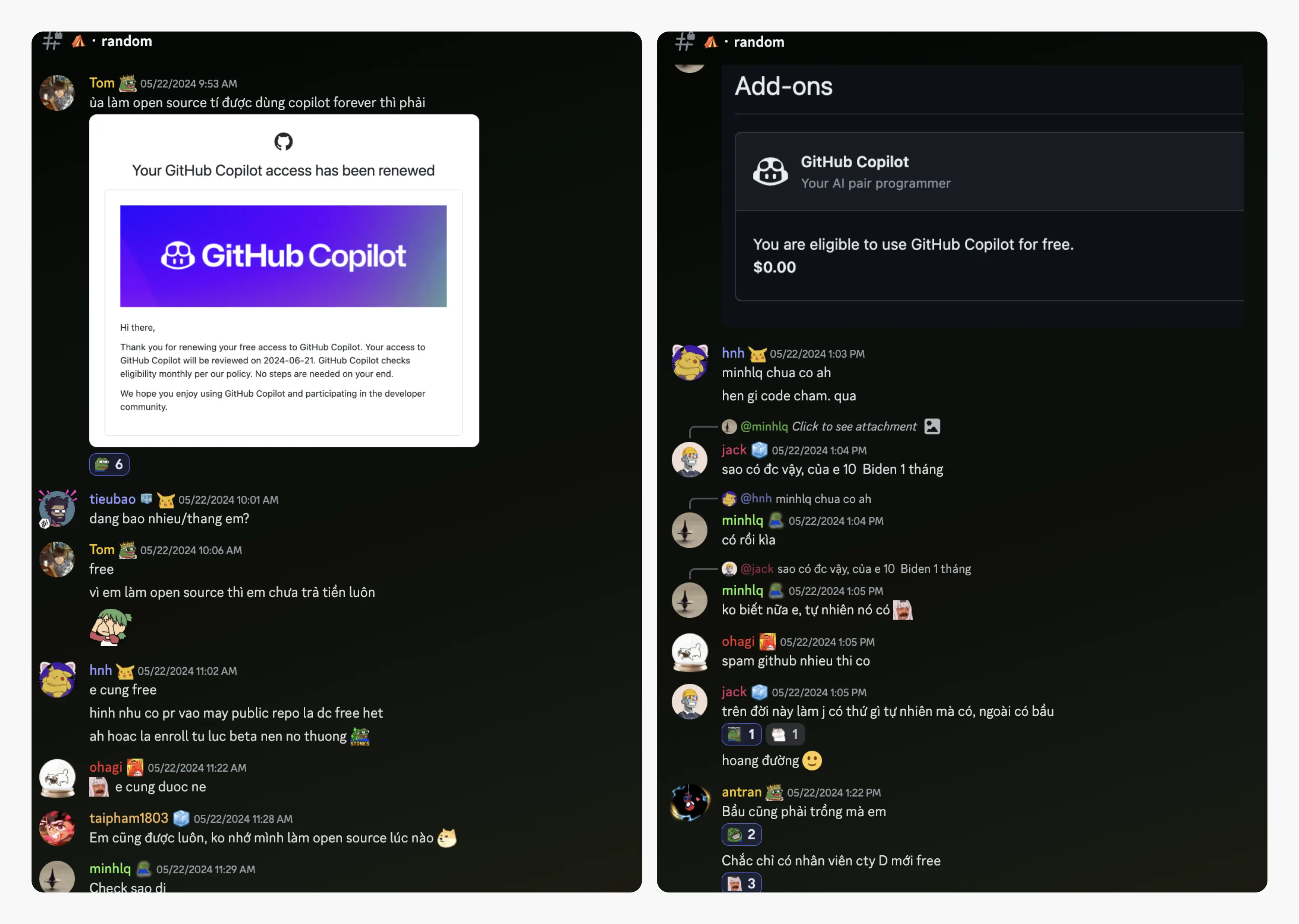Click the first reaction on jack's 1:05 PM message
Screen dimensions: 1299x924
tap(741, 734)
